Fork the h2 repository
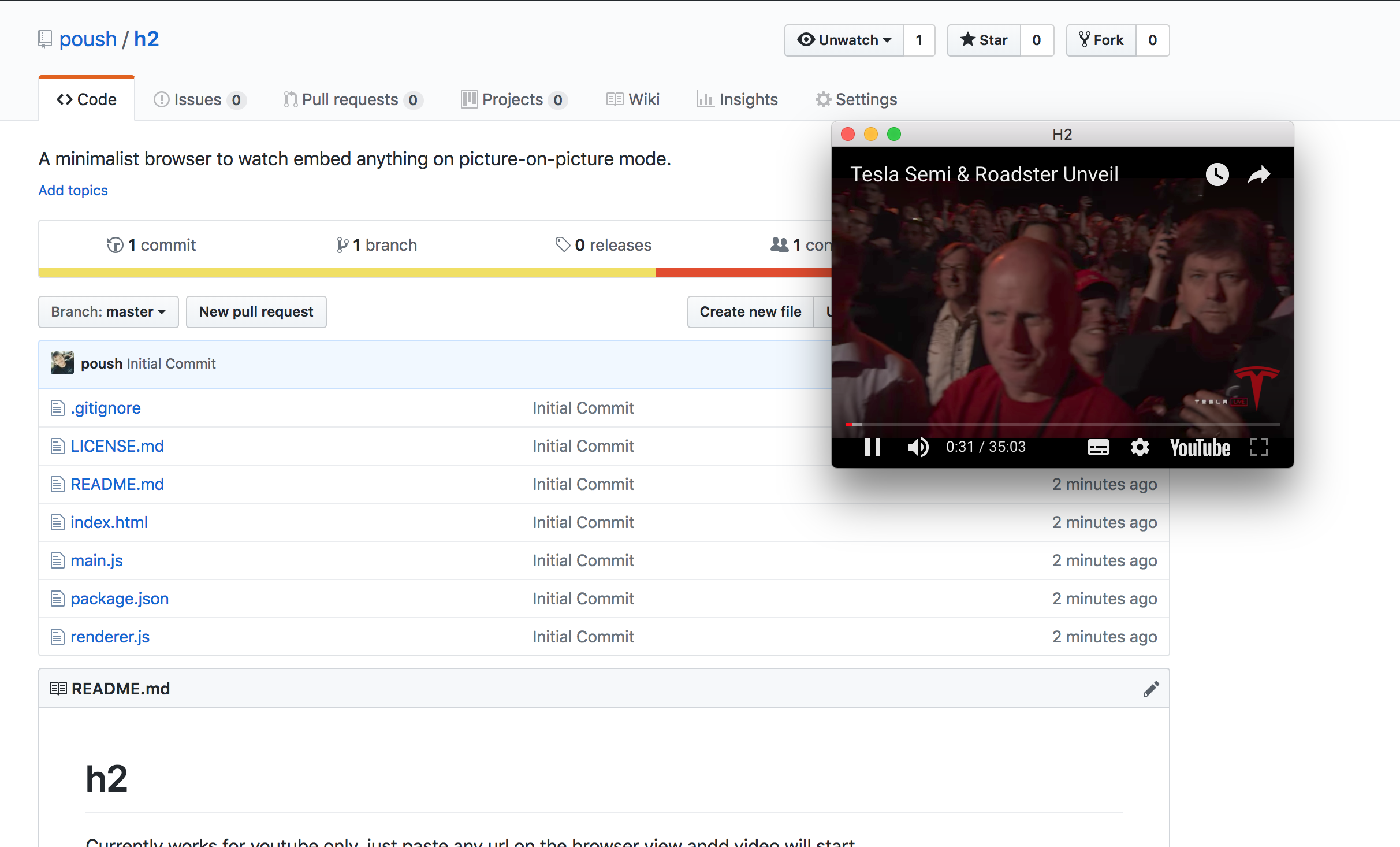This screenshot has width=1400, height=847. coord(1101,40)
